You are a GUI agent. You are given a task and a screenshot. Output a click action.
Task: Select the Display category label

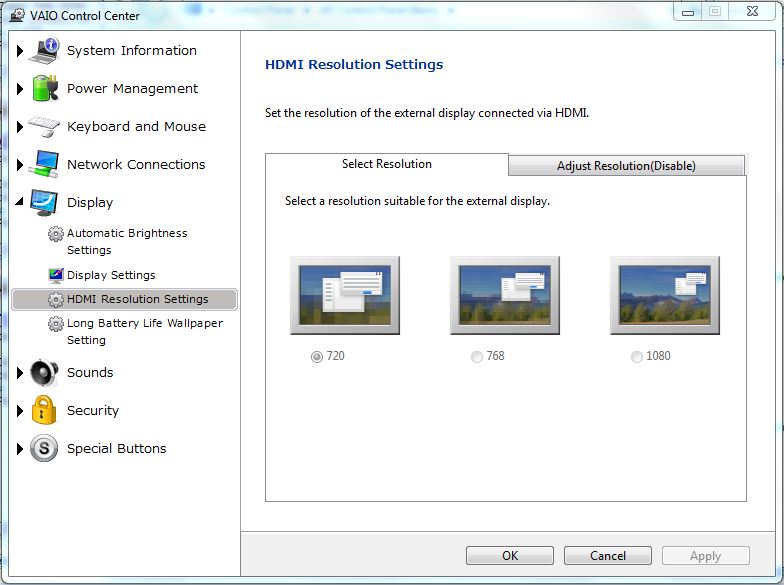[x=90, y=202]
